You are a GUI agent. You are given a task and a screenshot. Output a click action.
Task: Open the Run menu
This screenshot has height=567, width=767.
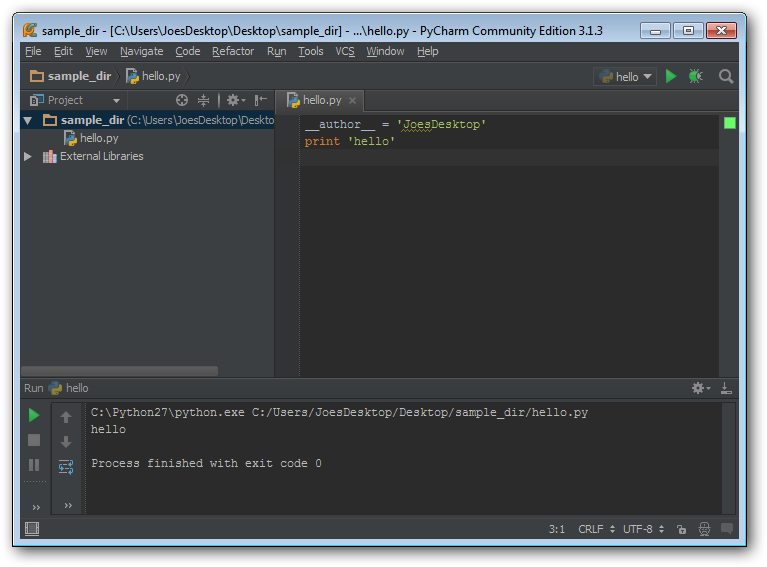[276, 51]
